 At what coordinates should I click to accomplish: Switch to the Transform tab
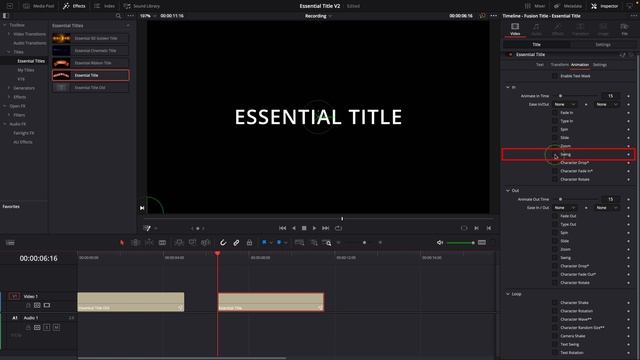tap(559, 64)
